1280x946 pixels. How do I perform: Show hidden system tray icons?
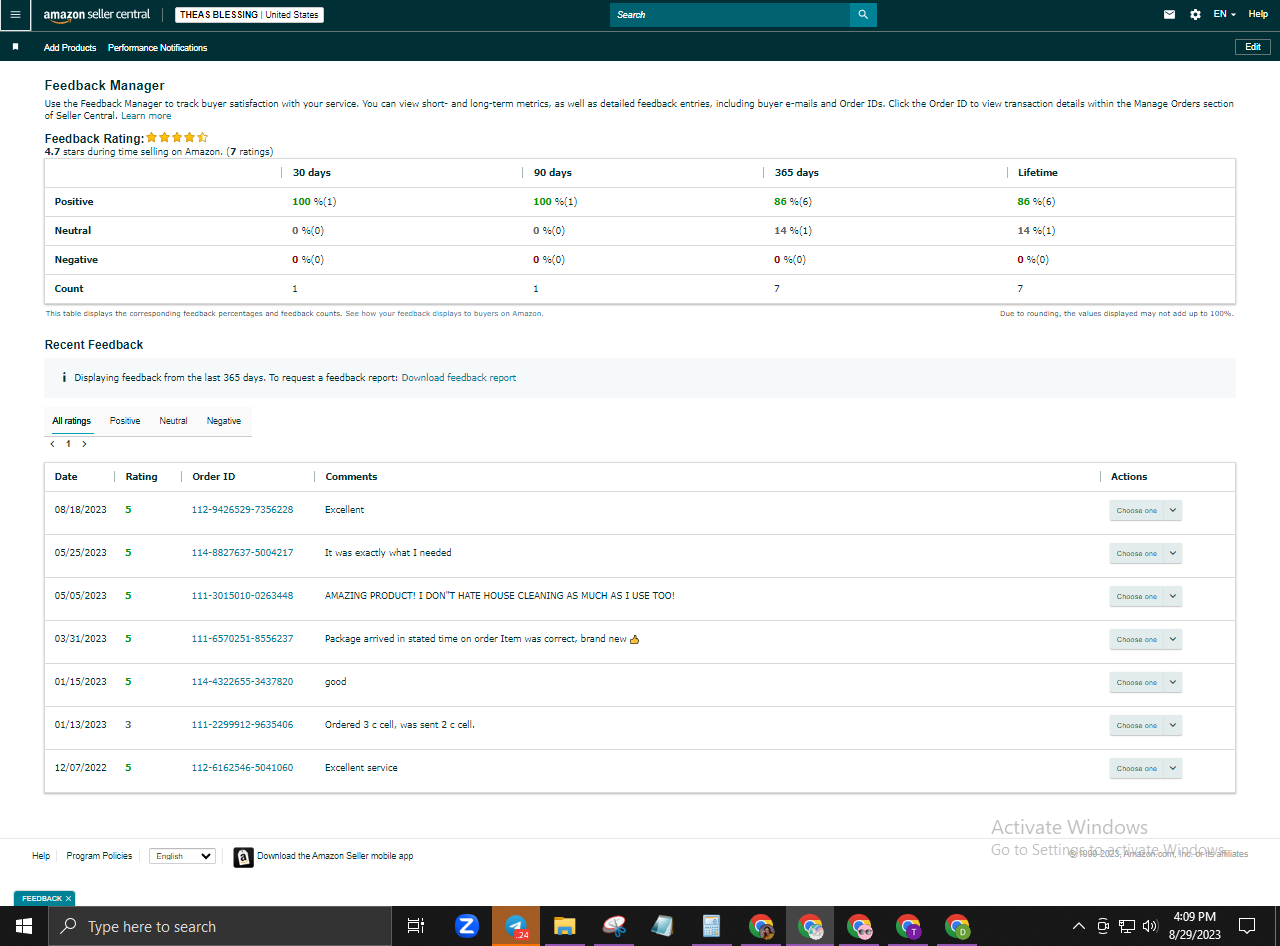click(1079, 926)
